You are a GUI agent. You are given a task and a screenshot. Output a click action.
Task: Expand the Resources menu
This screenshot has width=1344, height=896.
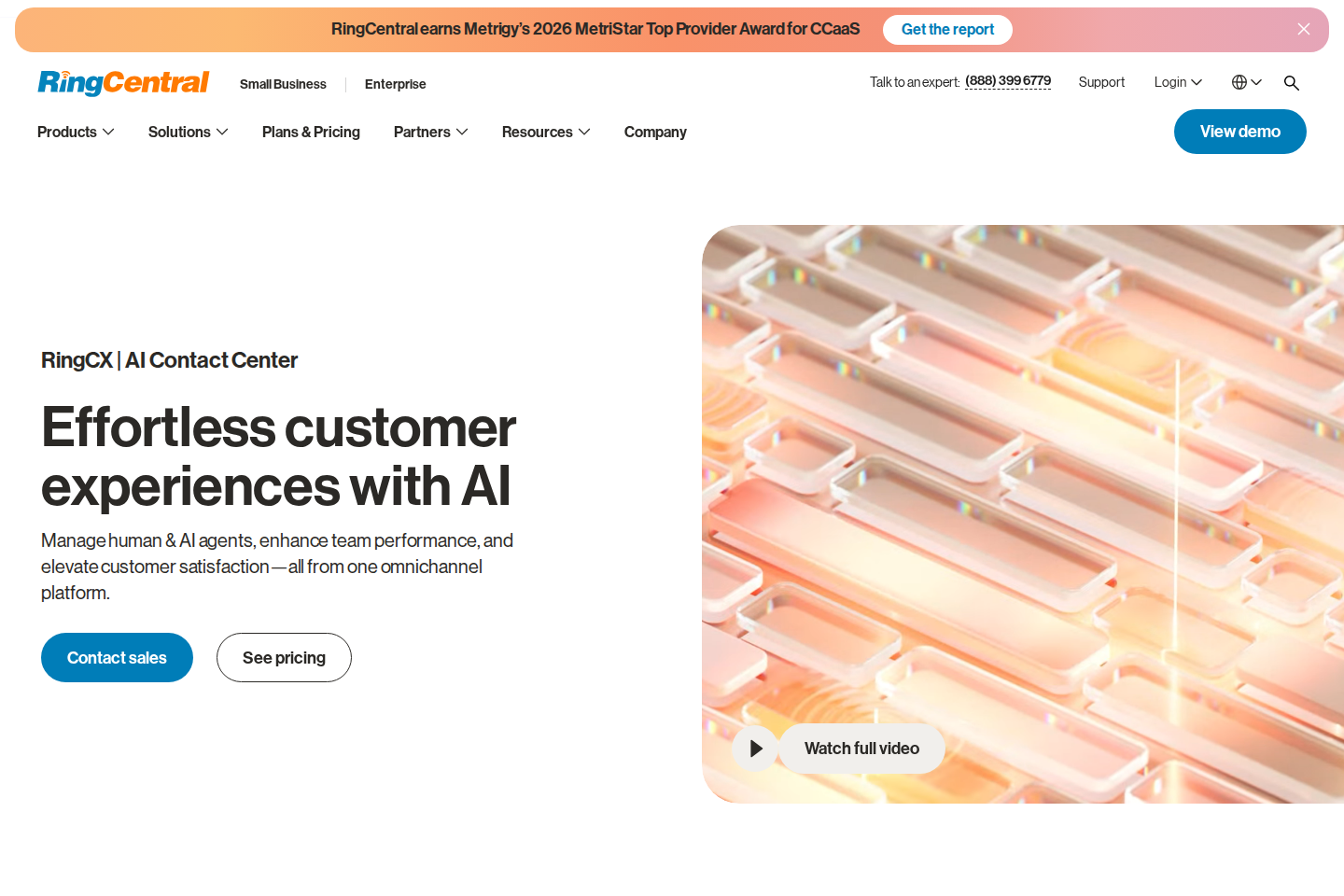[546, 132]
